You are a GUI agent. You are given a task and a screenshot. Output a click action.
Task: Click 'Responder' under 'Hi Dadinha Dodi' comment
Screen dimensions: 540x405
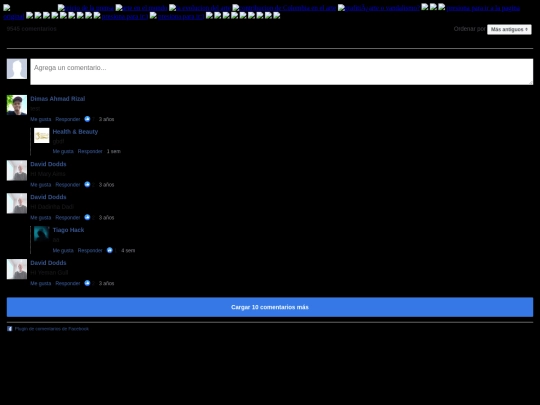click(68, 218)
